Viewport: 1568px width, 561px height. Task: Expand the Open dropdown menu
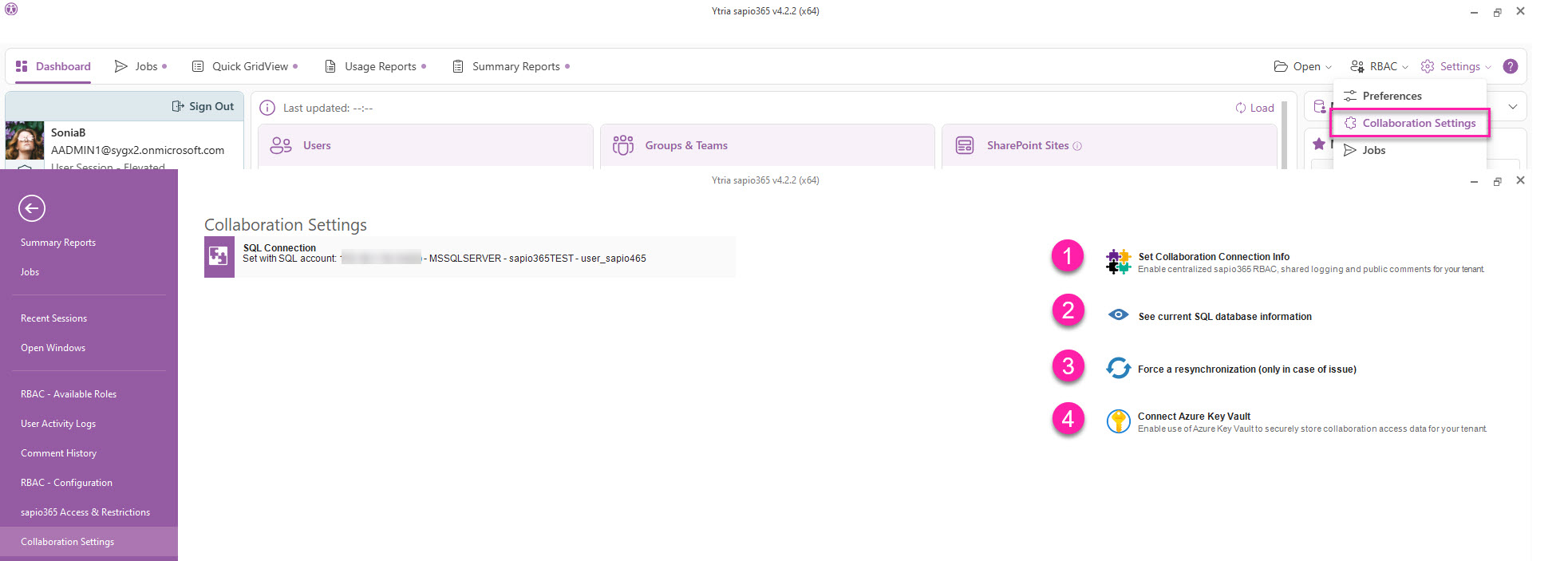(x=1303, y=66)
